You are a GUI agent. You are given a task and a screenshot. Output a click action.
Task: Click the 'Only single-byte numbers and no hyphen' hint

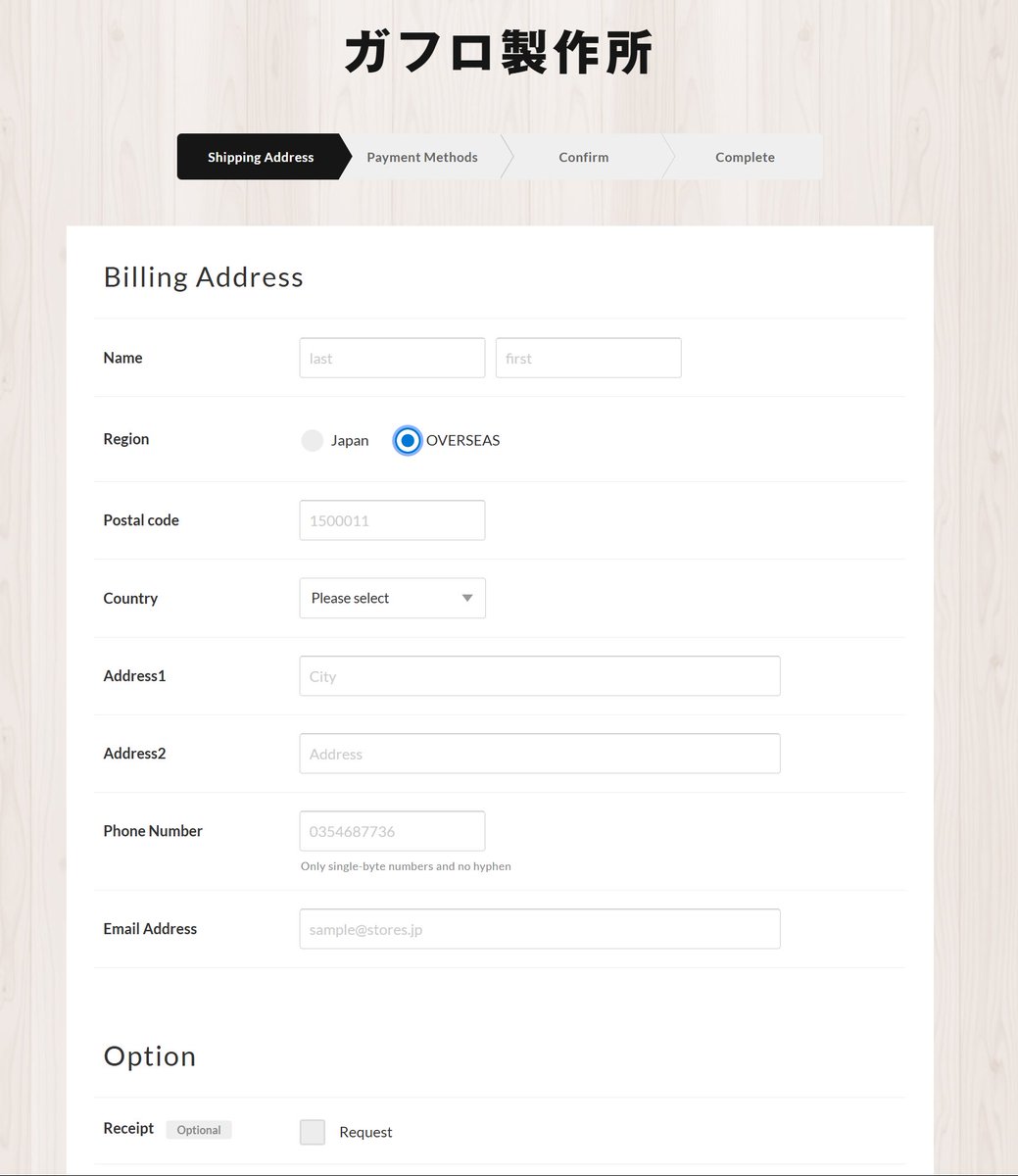point(406,866)
